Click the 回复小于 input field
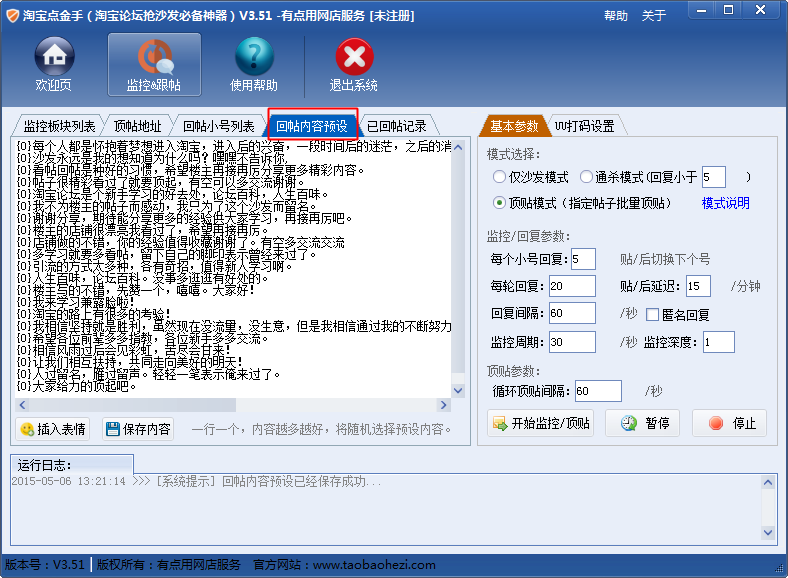Viewport: 788px width, 578px height. tap(714, 177)
